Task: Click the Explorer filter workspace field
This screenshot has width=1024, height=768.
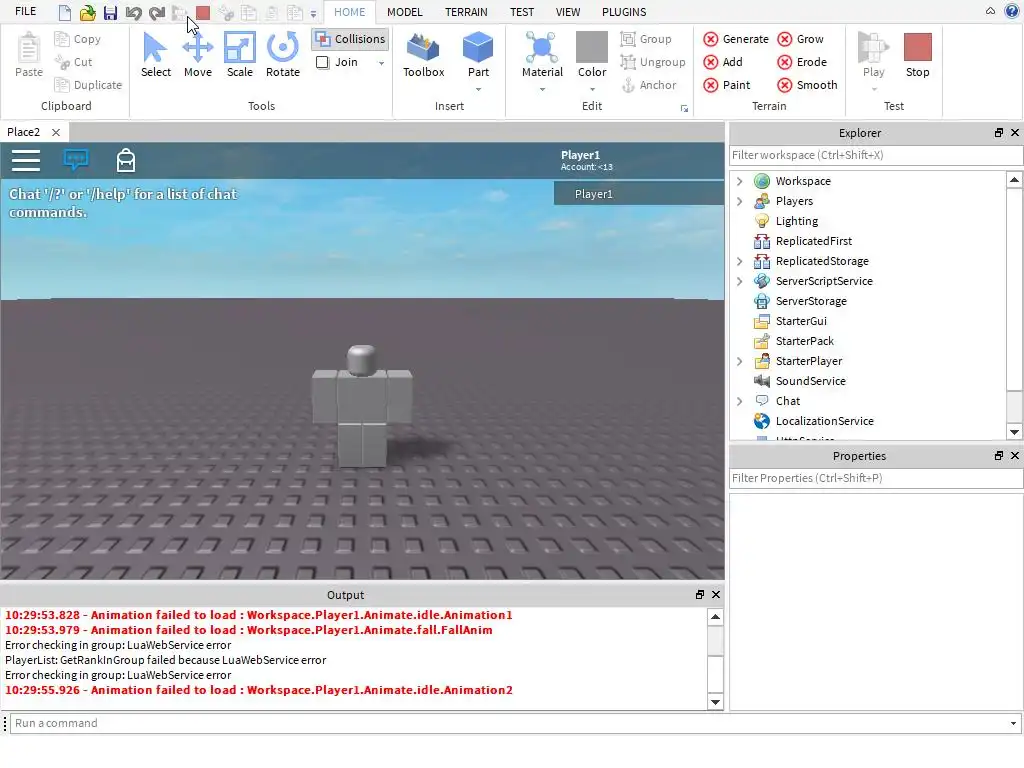Action: [876, 155]
